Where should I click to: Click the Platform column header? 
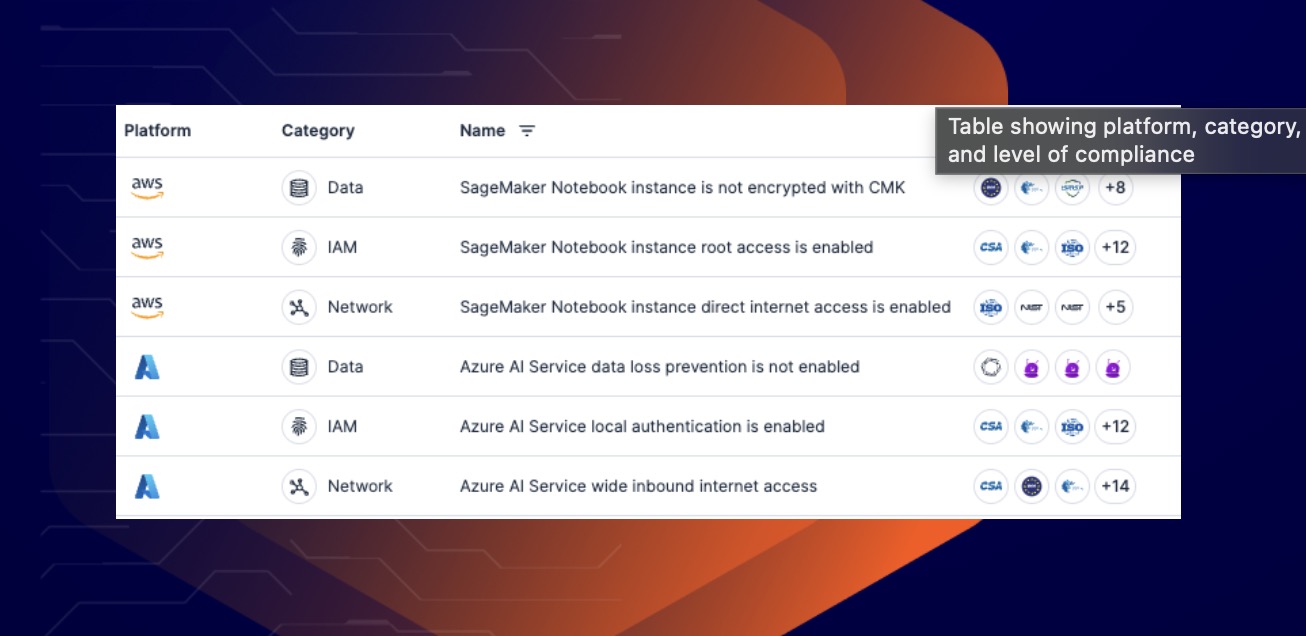157,131
